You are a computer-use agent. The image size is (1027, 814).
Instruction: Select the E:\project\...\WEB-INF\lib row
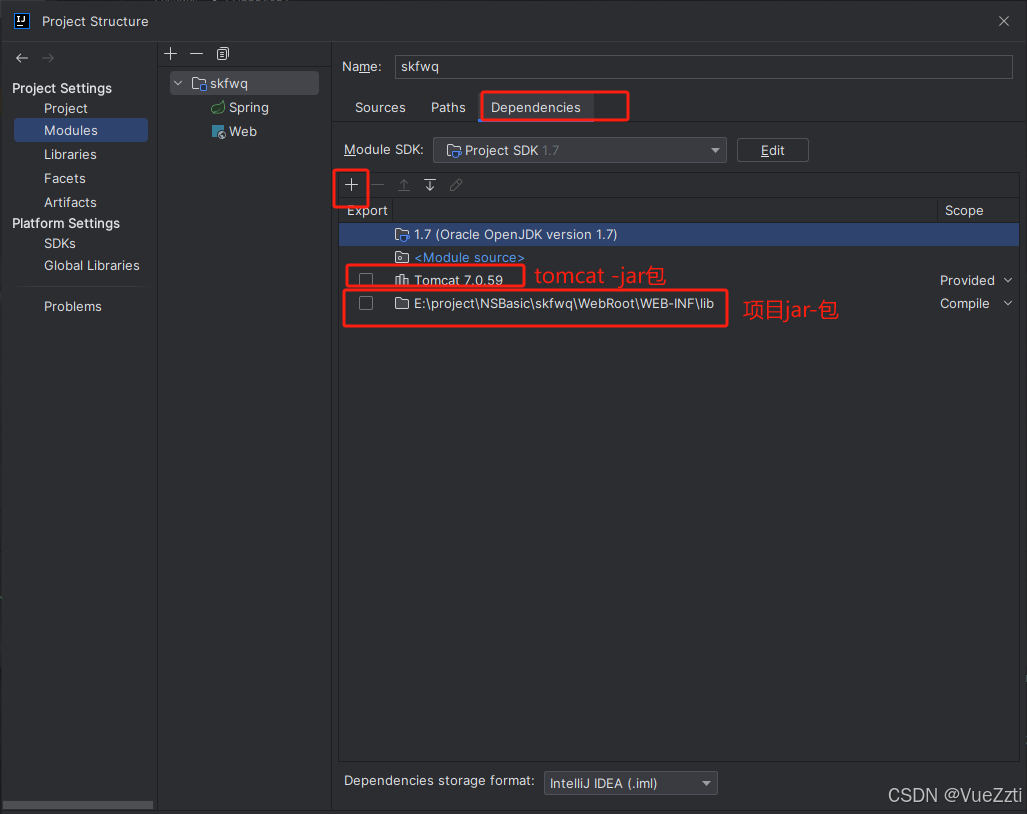coord(679,303)
